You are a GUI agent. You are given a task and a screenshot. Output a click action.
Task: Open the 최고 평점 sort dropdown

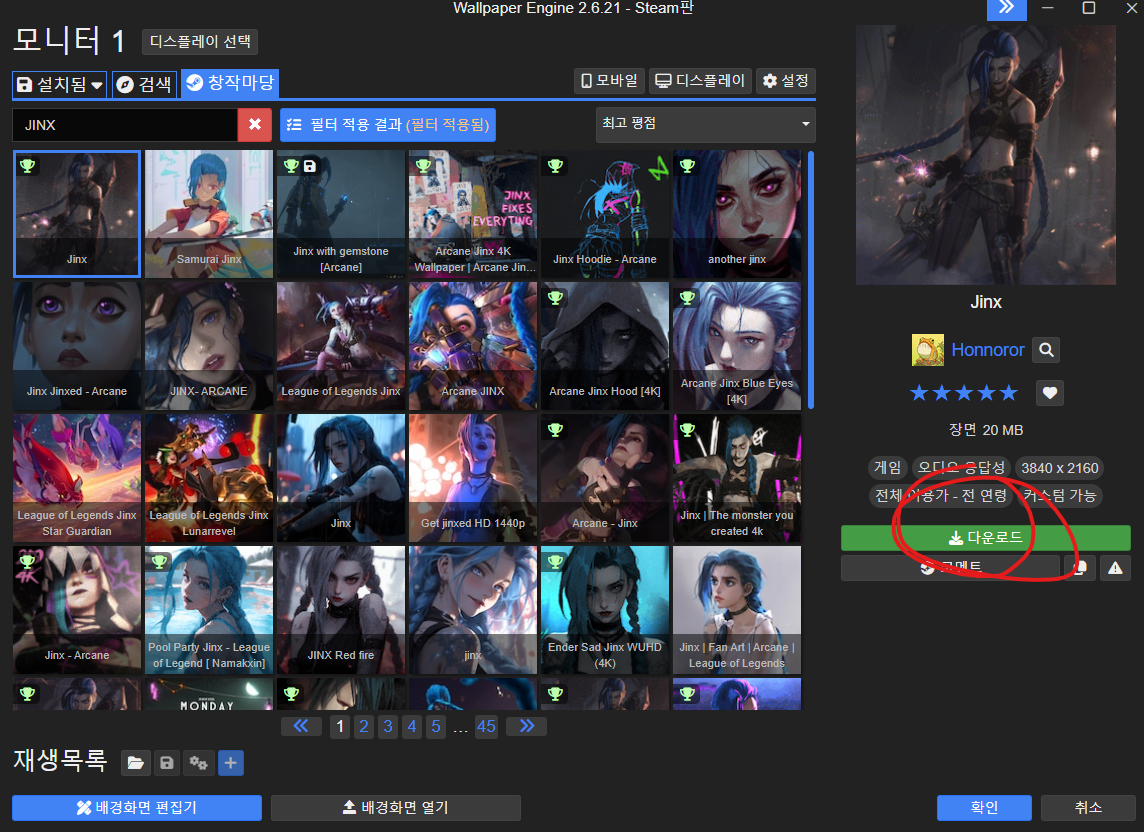[706, 125]
